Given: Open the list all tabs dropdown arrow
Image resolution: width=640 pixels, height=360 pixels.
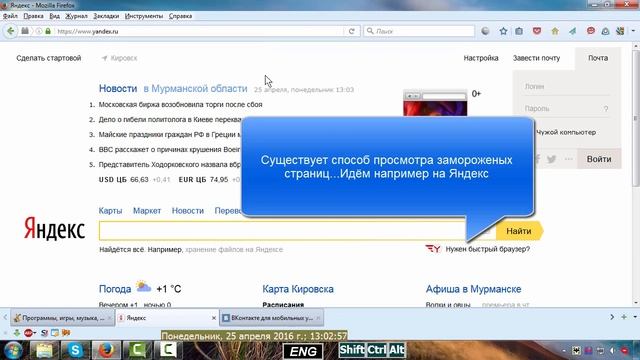Looking at the screenshot, I should point(635,317).
